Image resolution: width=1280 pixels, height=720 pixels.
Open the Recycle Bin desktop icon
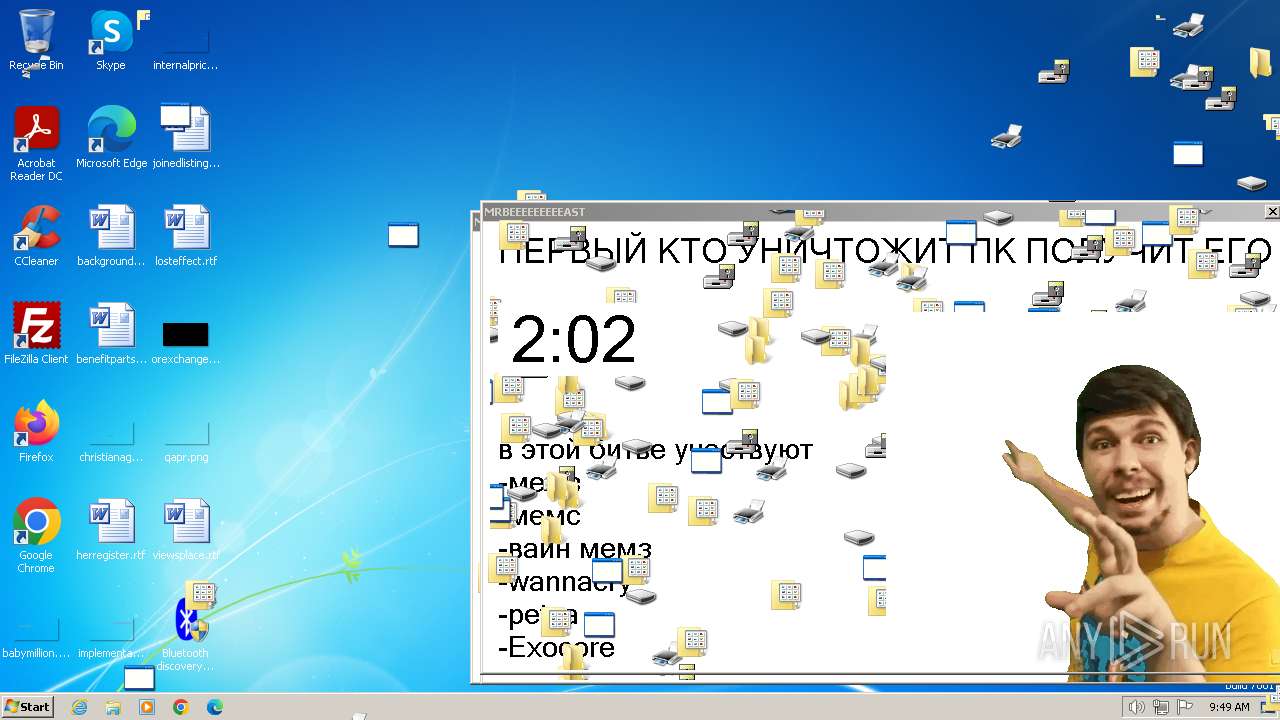36,40
